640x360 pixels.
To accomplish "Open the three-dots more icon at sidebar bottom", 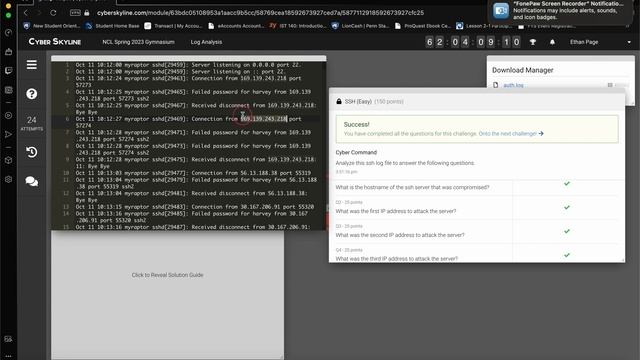I will pos(8,356).
